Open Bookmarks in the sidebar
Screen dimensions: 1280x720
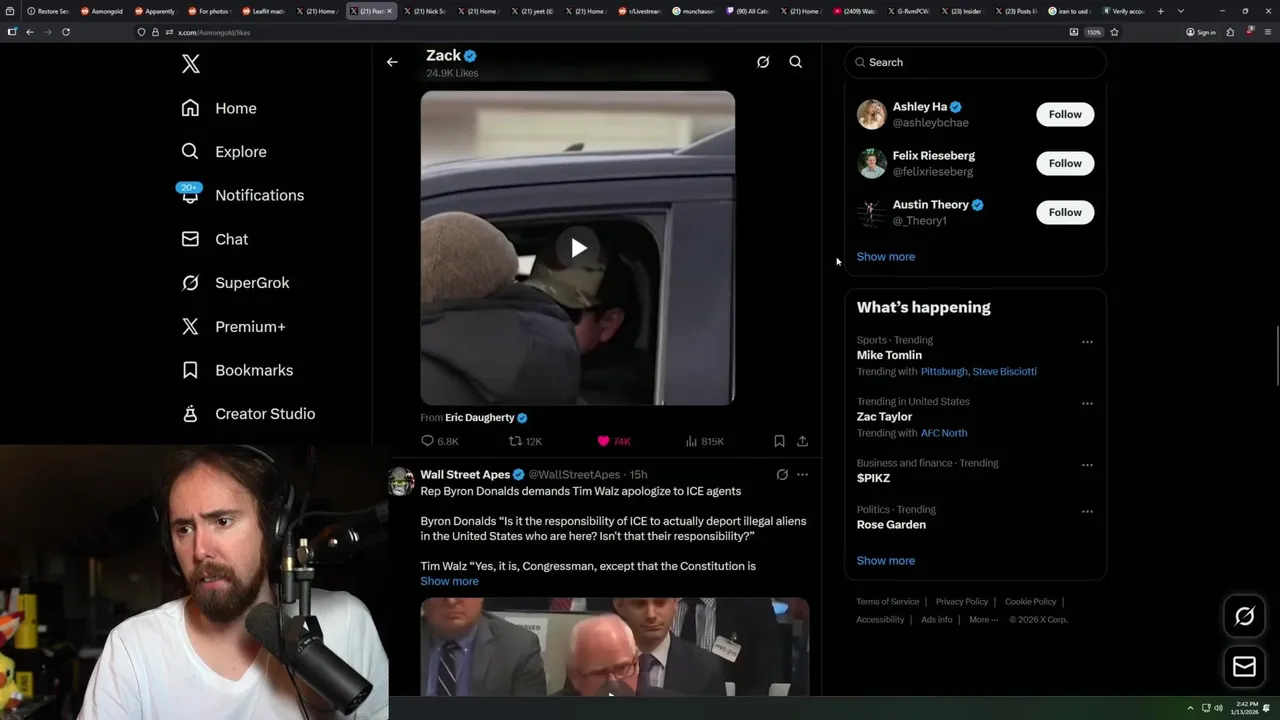click(x=237, y=370)
